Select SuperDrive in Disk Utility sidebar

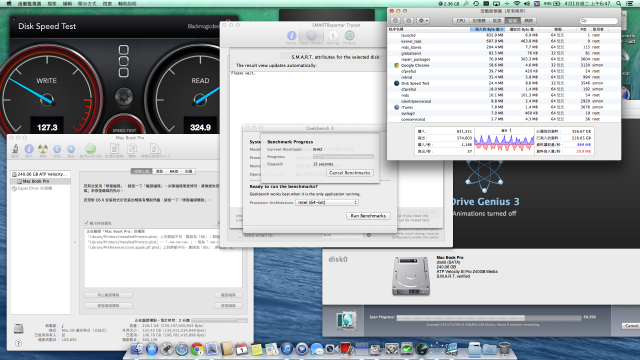[40, 188]
